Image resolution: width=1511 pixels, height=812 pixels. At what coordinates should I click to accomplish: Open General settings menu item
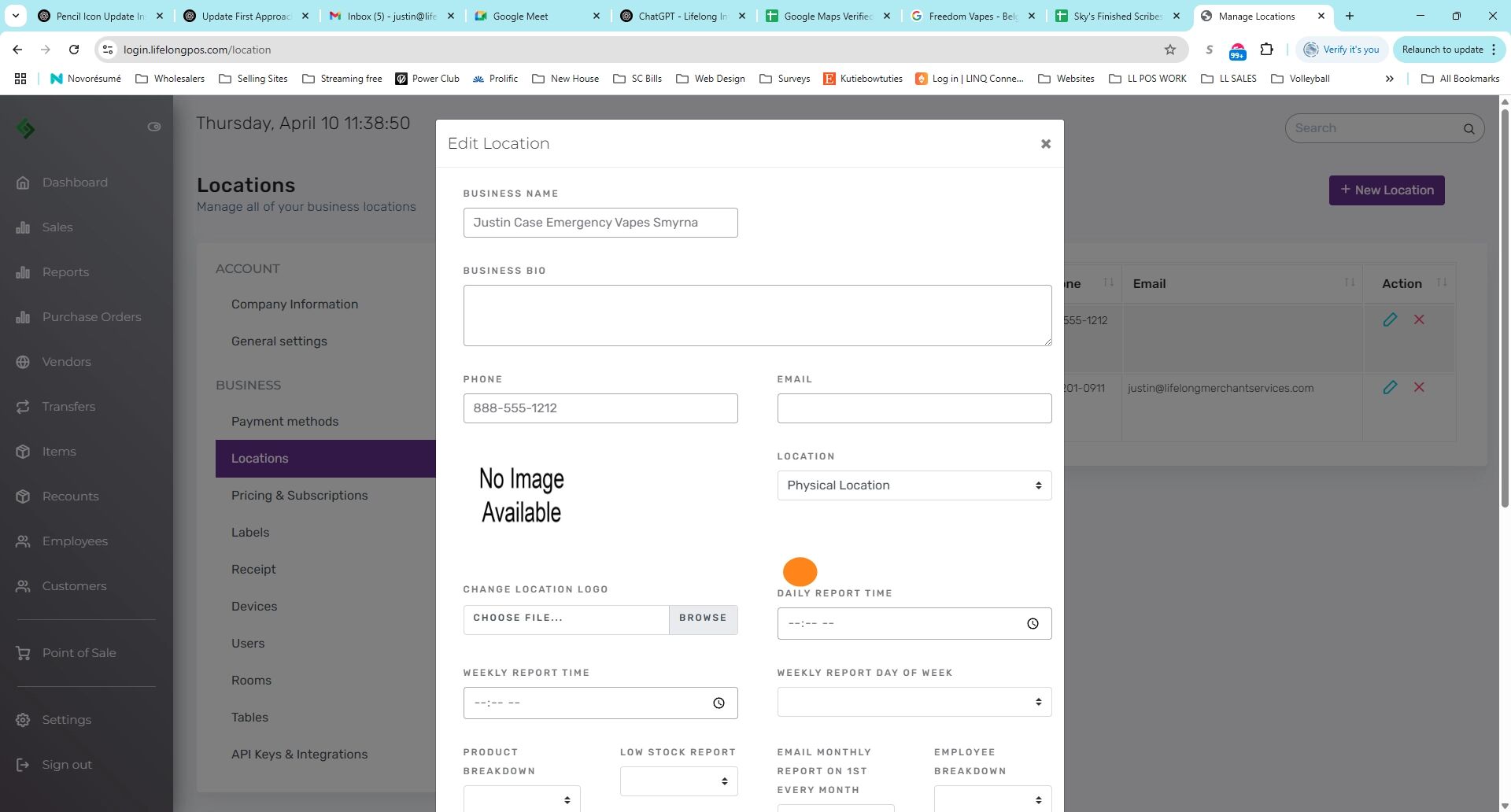(x=279, y=341)
